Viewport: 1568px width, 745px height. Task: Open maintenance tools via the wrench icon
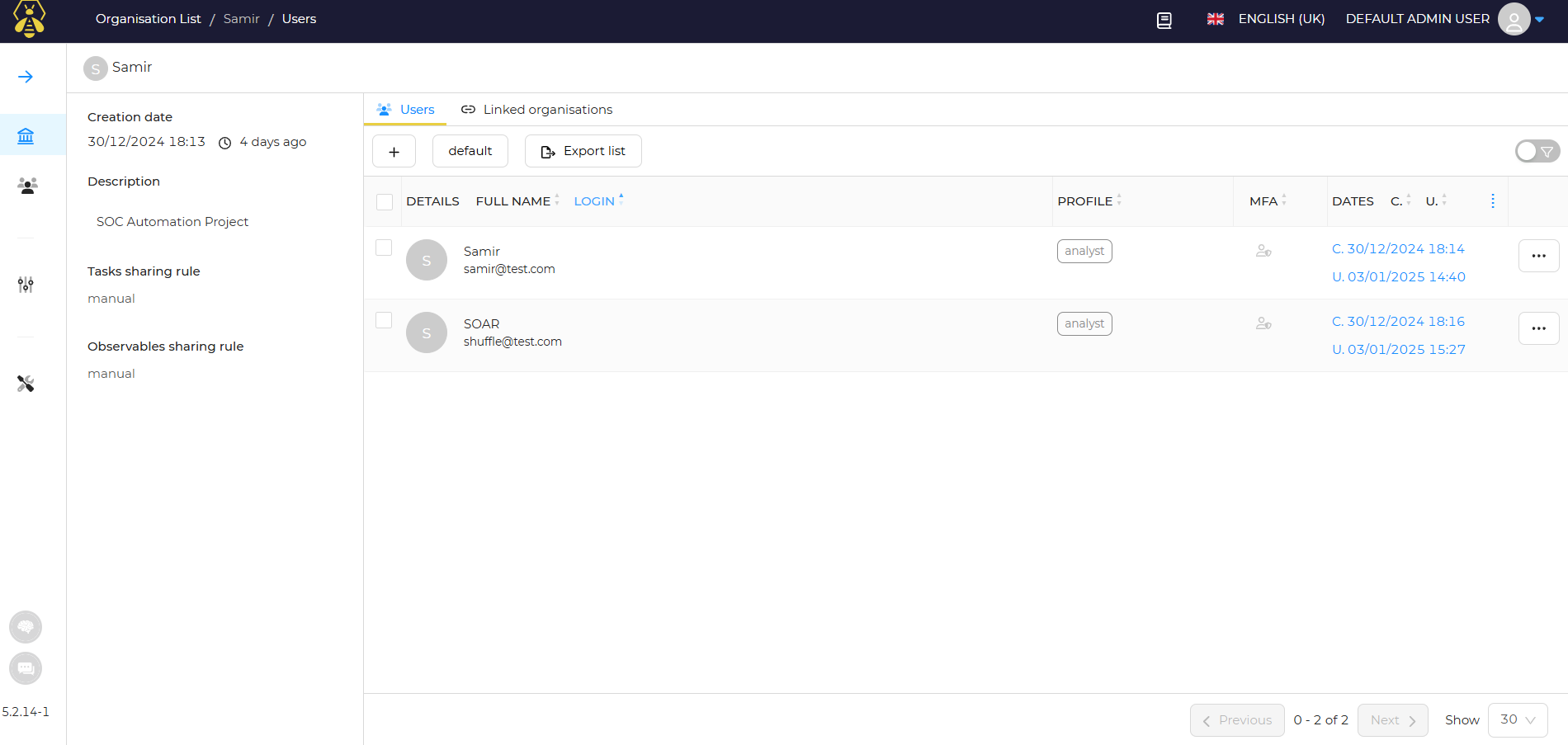(x=25, y=383)
